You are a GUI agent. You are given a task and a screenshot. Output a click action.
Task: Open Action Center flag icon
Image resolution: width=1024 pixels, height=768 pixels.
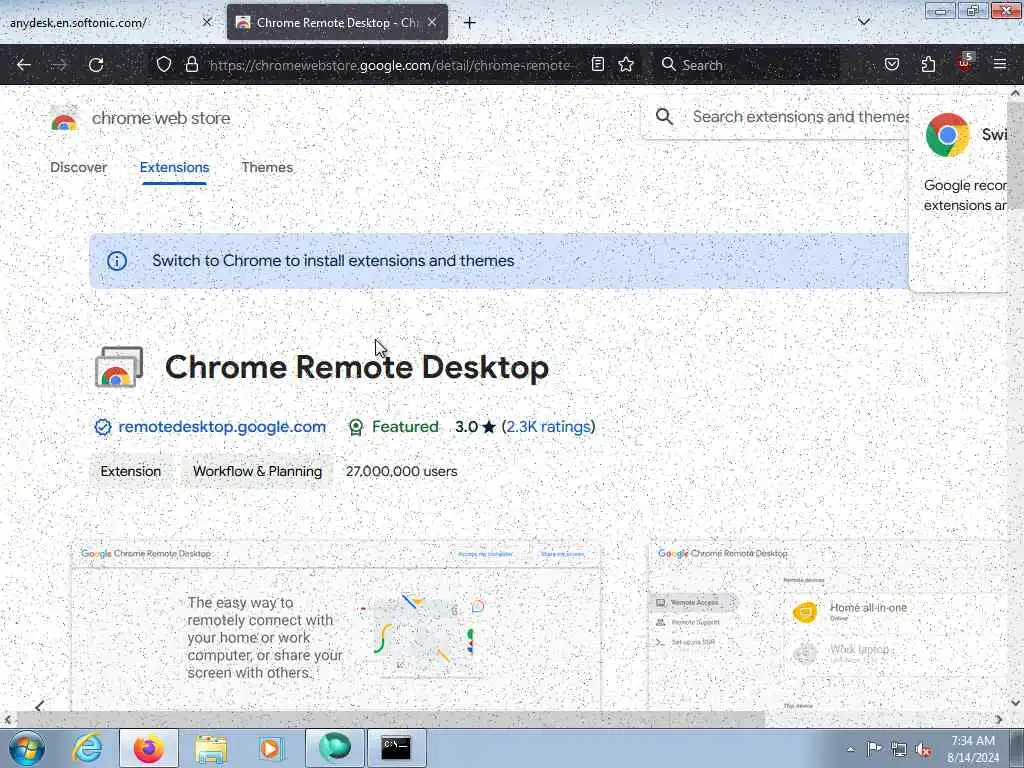tap(874, 749)
